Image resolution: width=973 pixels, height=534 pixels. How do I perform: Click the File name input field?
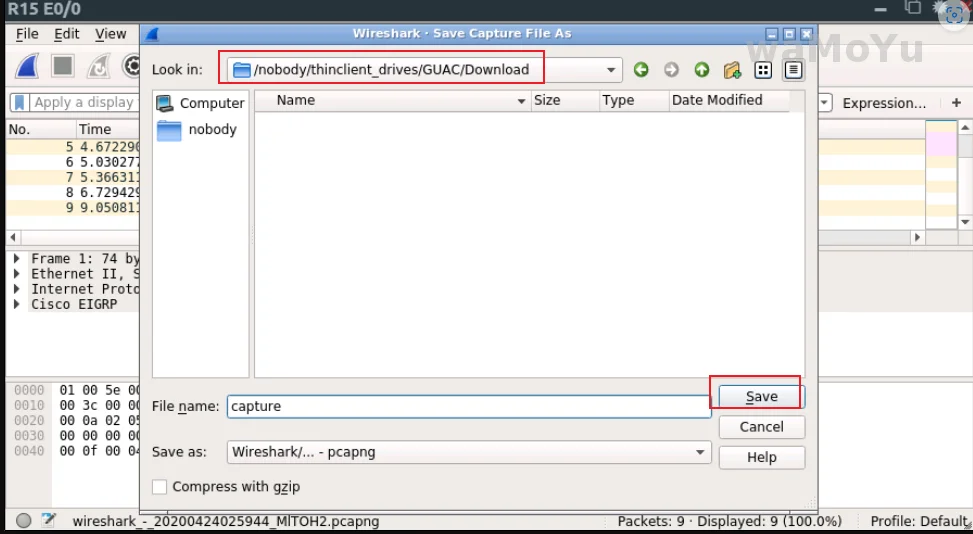[468, 406]
